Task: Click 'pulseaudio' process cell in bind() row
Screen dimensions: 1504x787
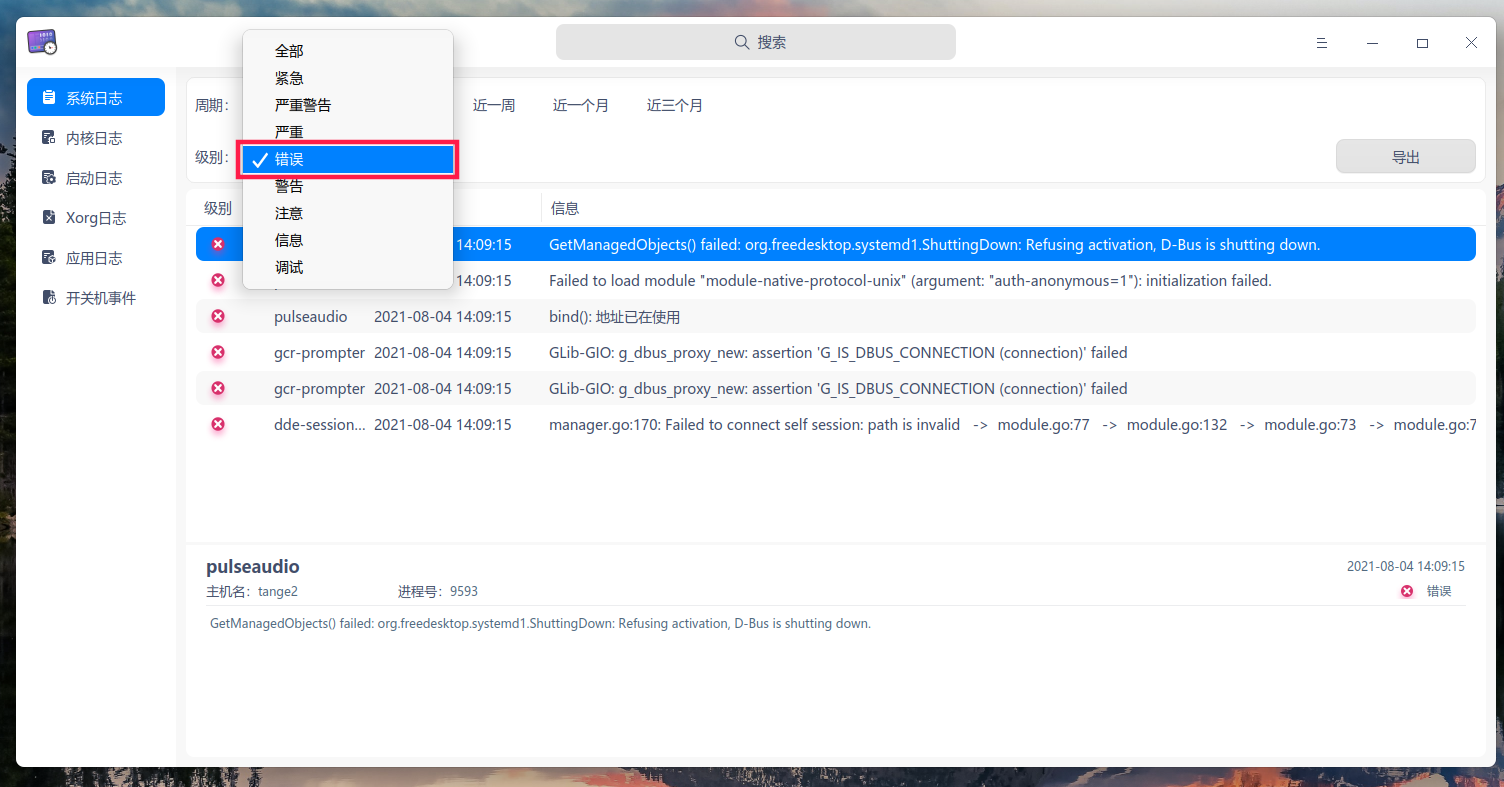Action: [x=311, y=317]
